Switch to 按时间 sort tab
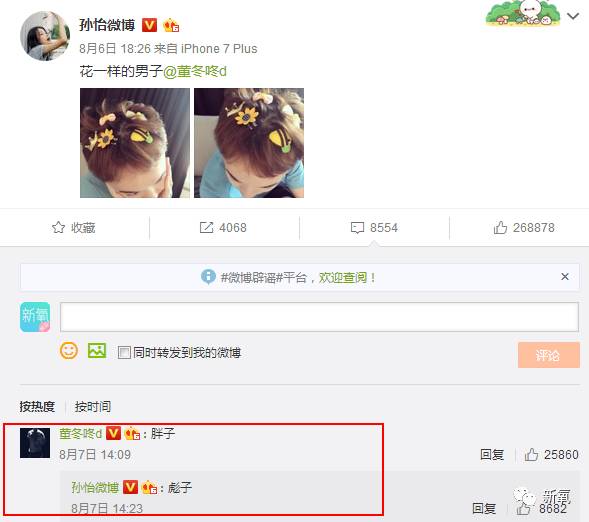Screen dimensions: 589x522 coord(92,406)
